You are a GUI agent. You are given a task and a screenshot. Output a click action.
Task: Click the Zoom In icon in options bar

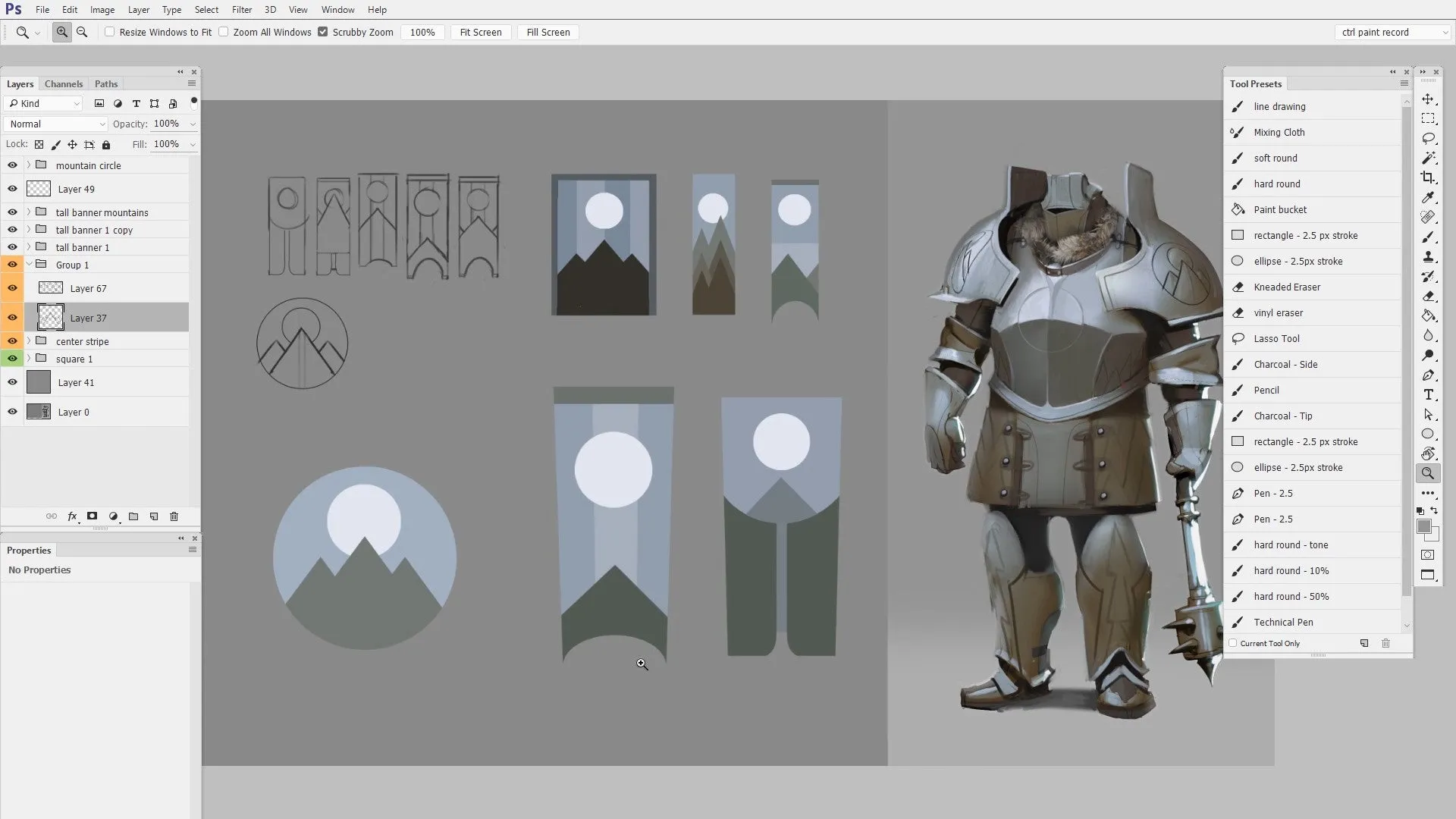click(x=62, y=32)
